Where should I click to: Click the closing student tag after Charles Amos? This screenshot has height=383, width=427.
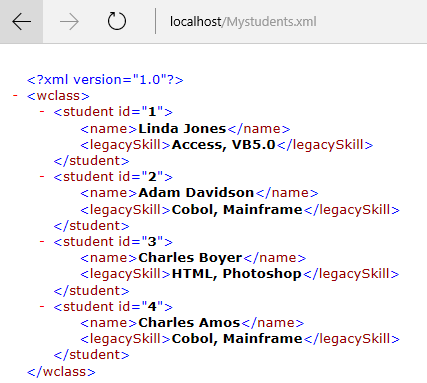(91, 355)
